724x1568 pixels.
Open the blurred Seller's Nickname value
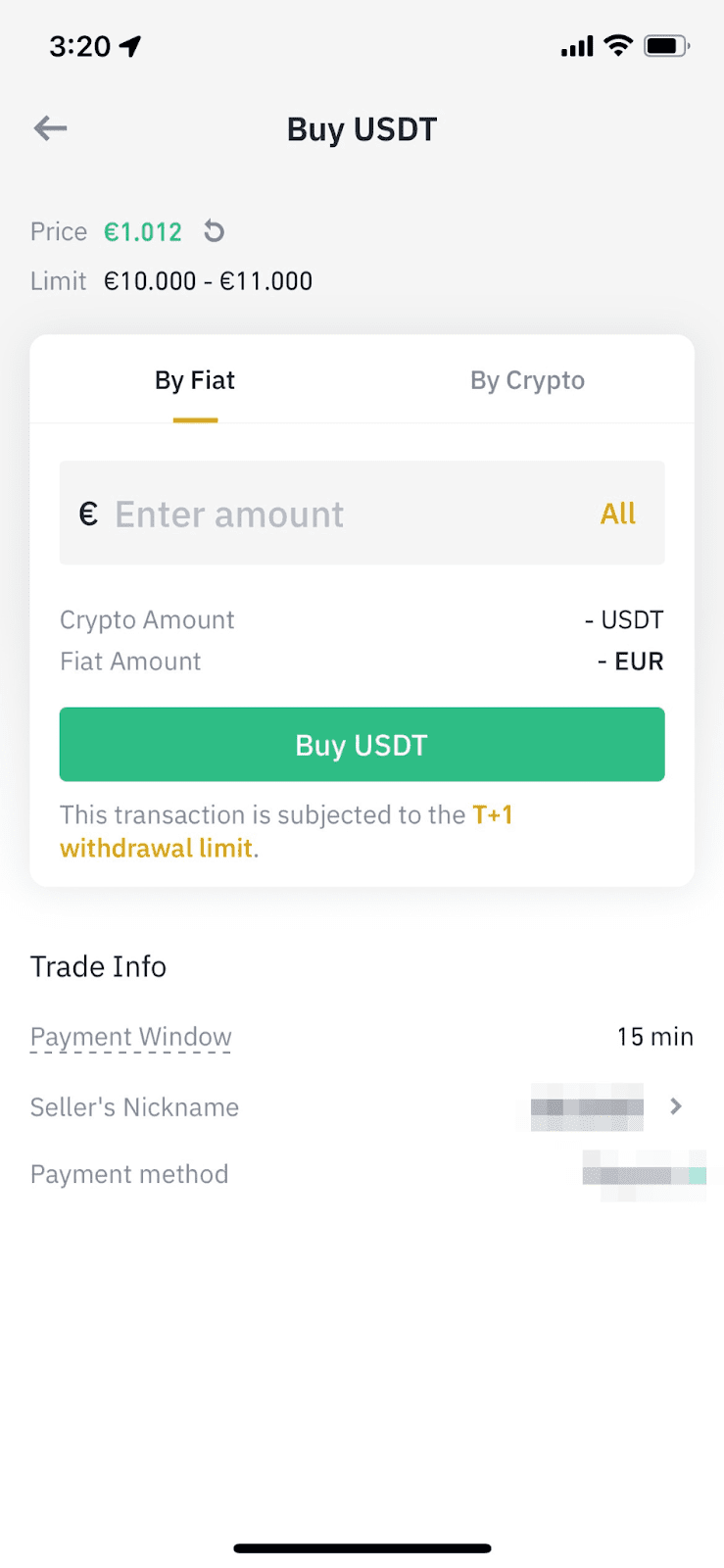(x=587, y=1107)
